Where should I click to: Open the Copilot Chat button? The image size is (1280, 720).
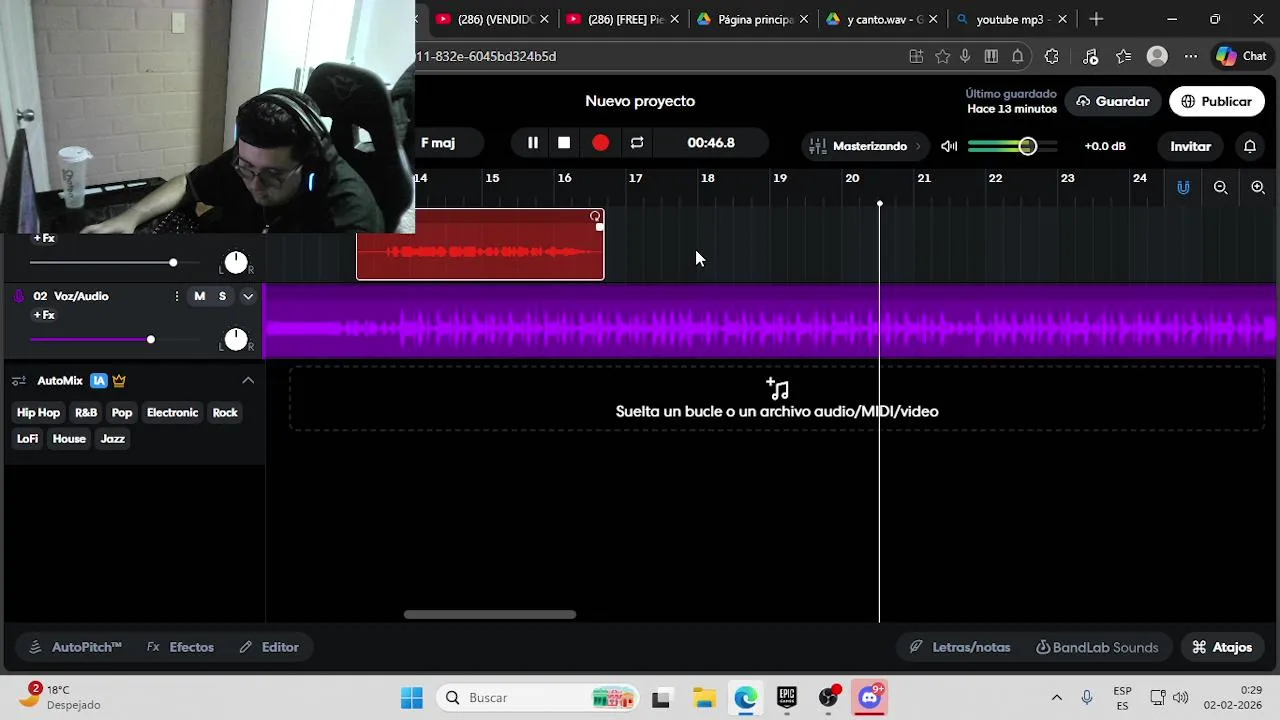[x=1241, y=57]
